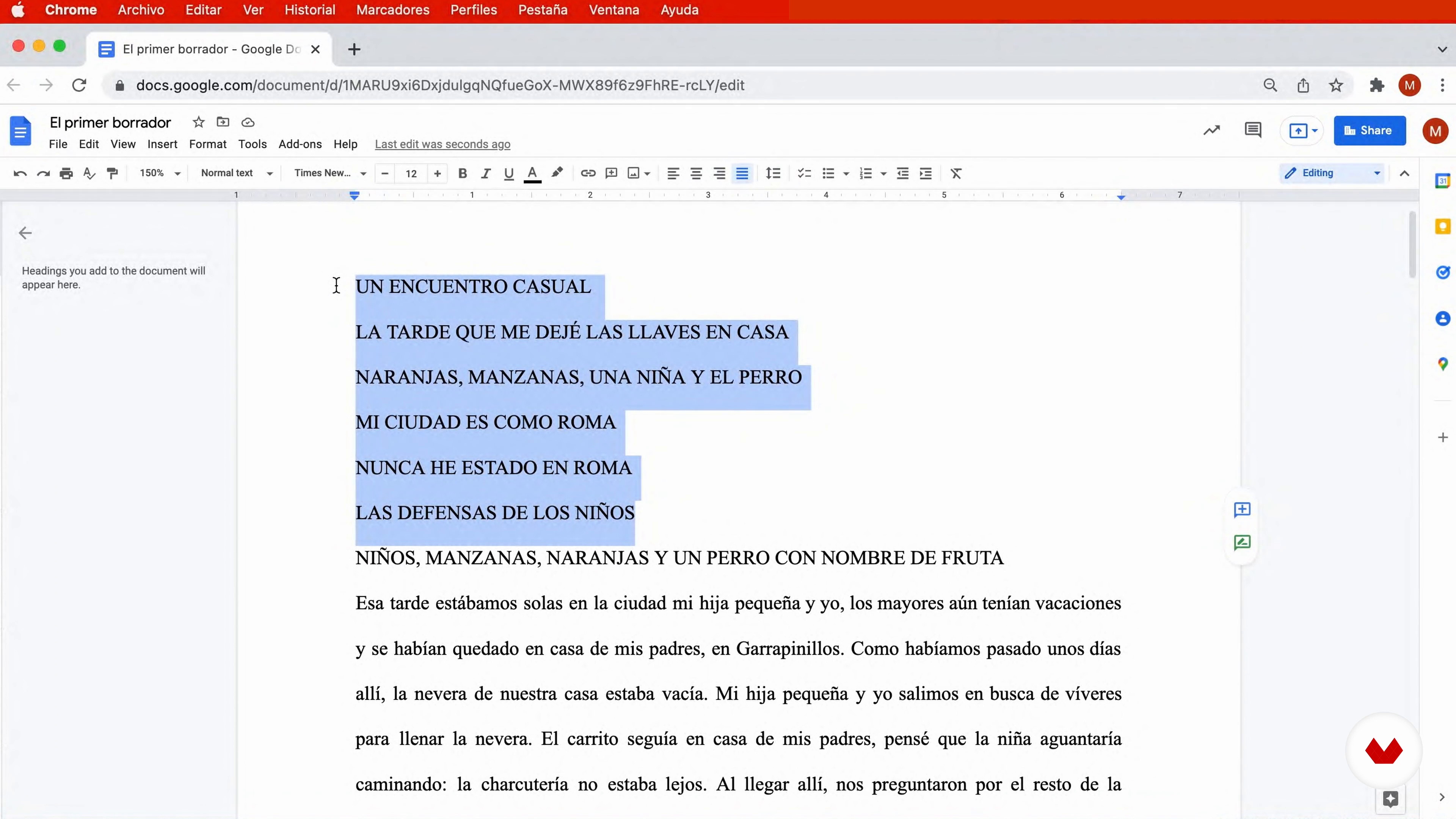Click the blue Share button
The image size is (1456, 819).
click(1370, 130)
